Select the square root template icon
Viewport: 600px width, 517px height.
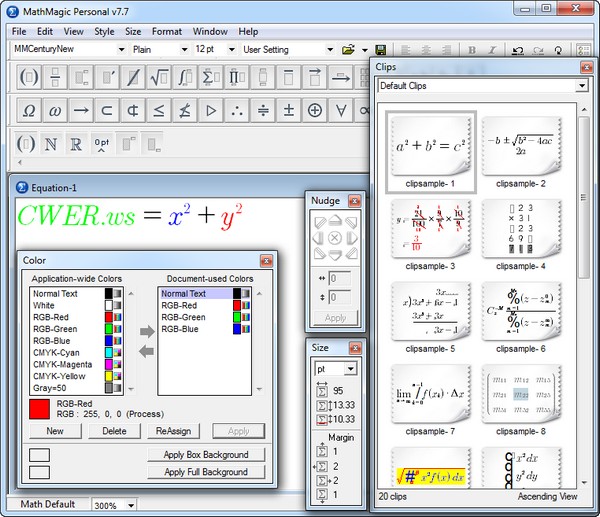(158, 76)
